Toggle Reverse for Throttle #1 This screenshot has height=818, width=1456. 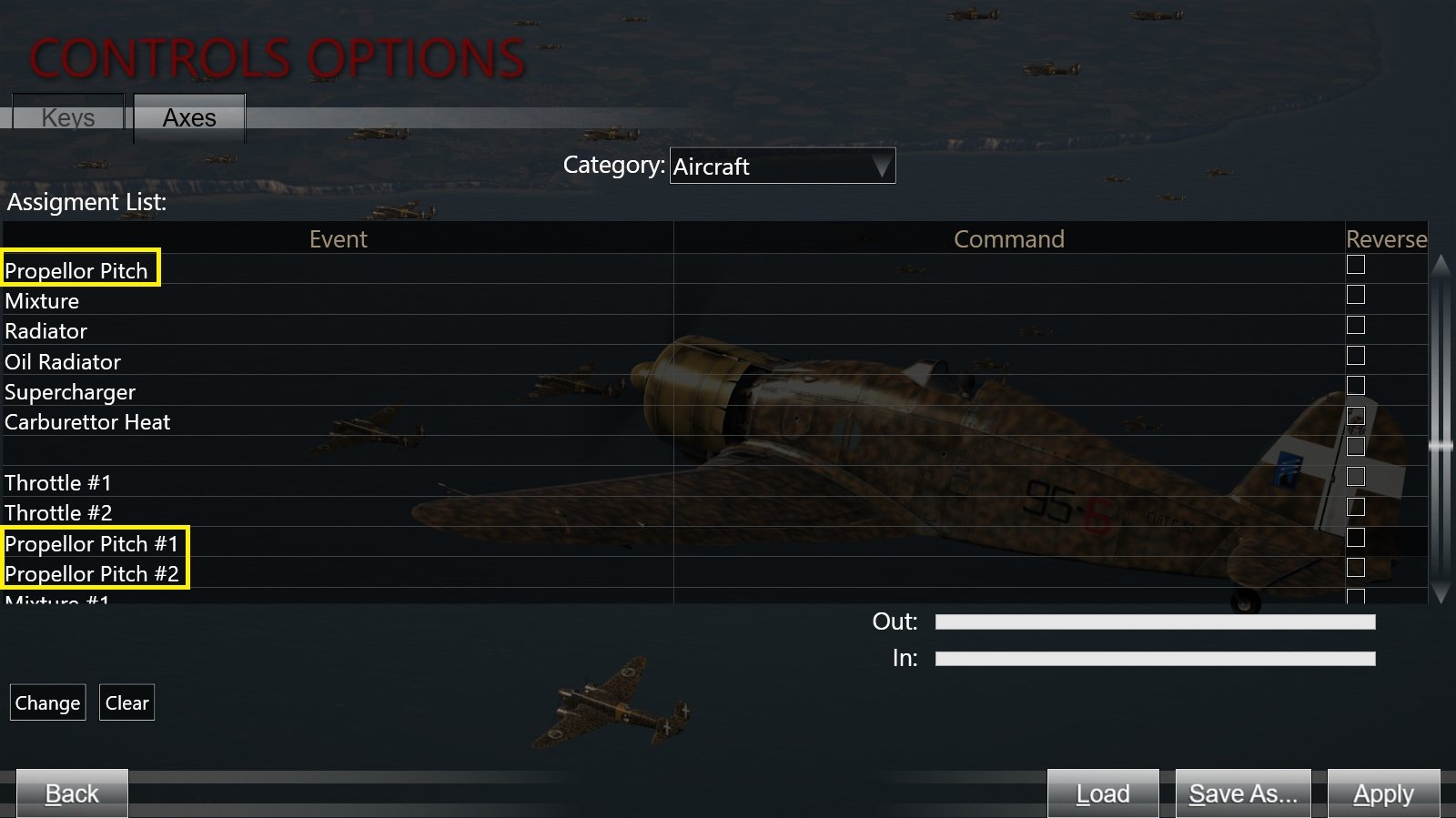[1356, 477]
